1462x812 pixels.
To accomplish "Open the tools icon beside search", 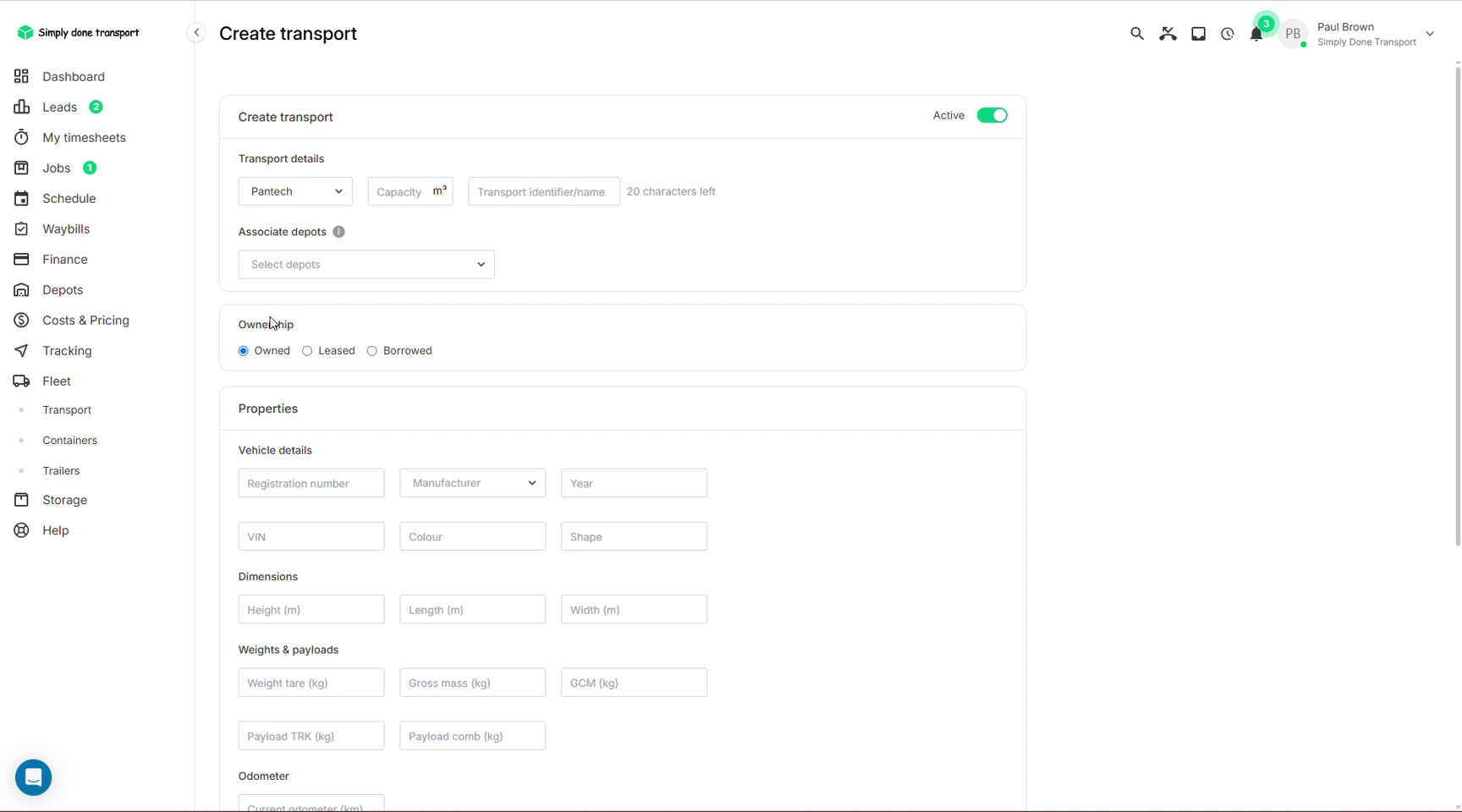I will (x=1168, y=34).
